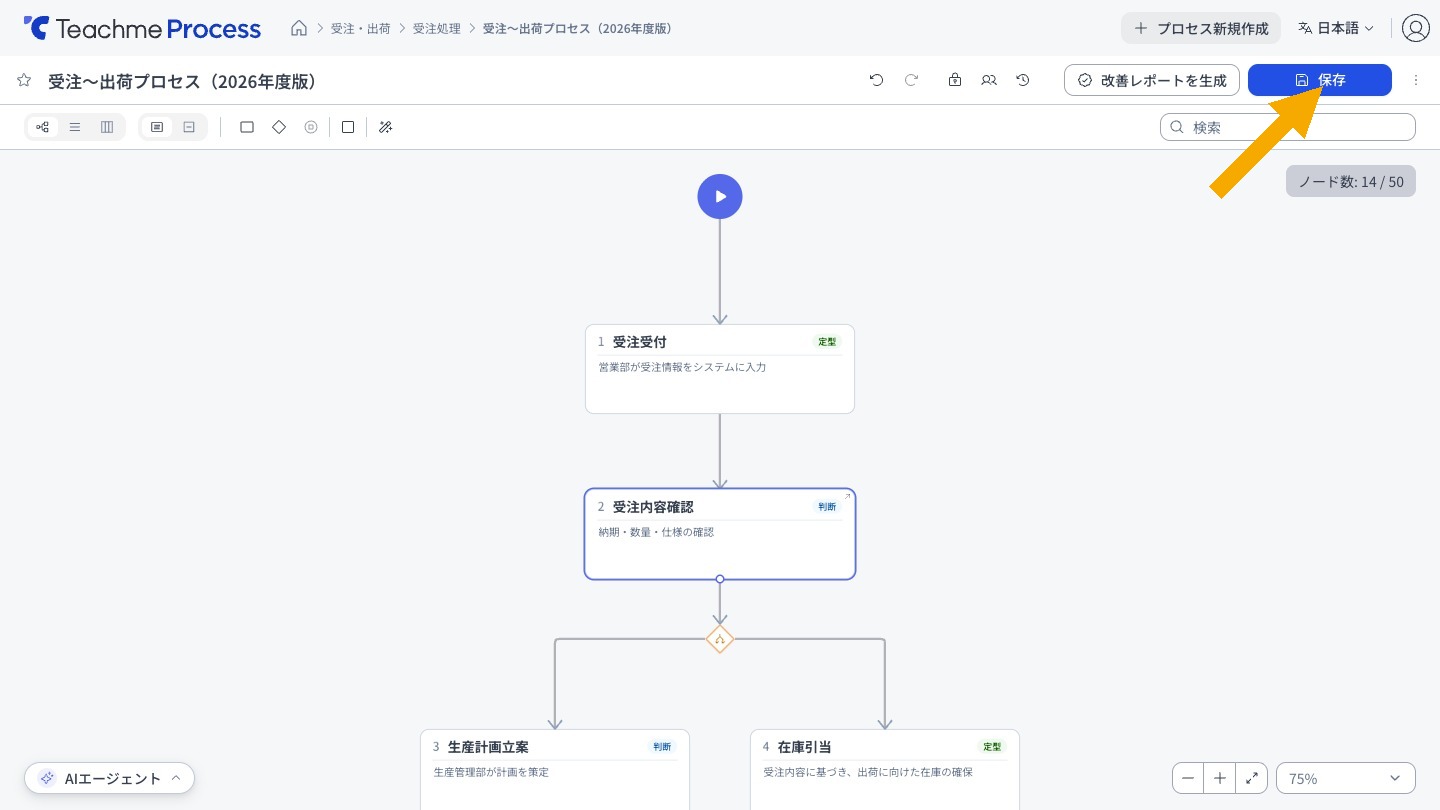This screenshot has width=1440, height=810.
Task: Star the 受注〜出荷プロセス title as favorite
Action: click(x=24, y=80)
